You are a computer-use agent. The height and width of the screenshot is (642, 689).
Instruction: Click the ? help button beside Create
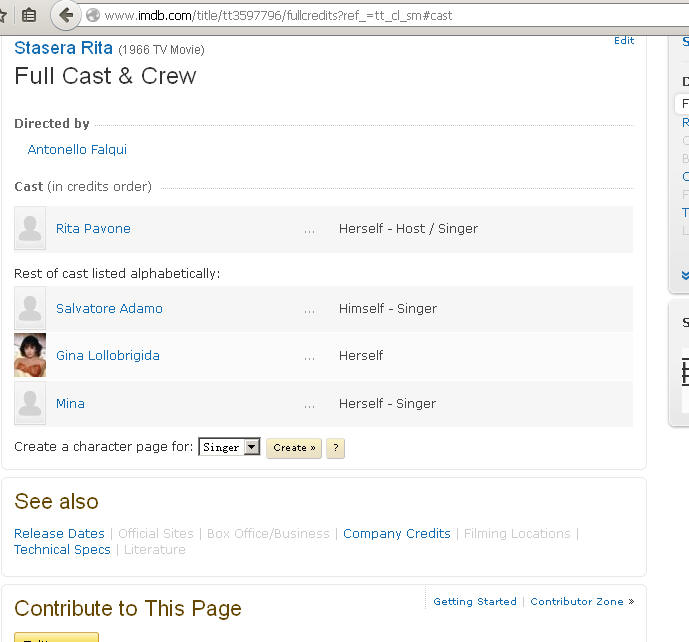[x=336, y=448]
